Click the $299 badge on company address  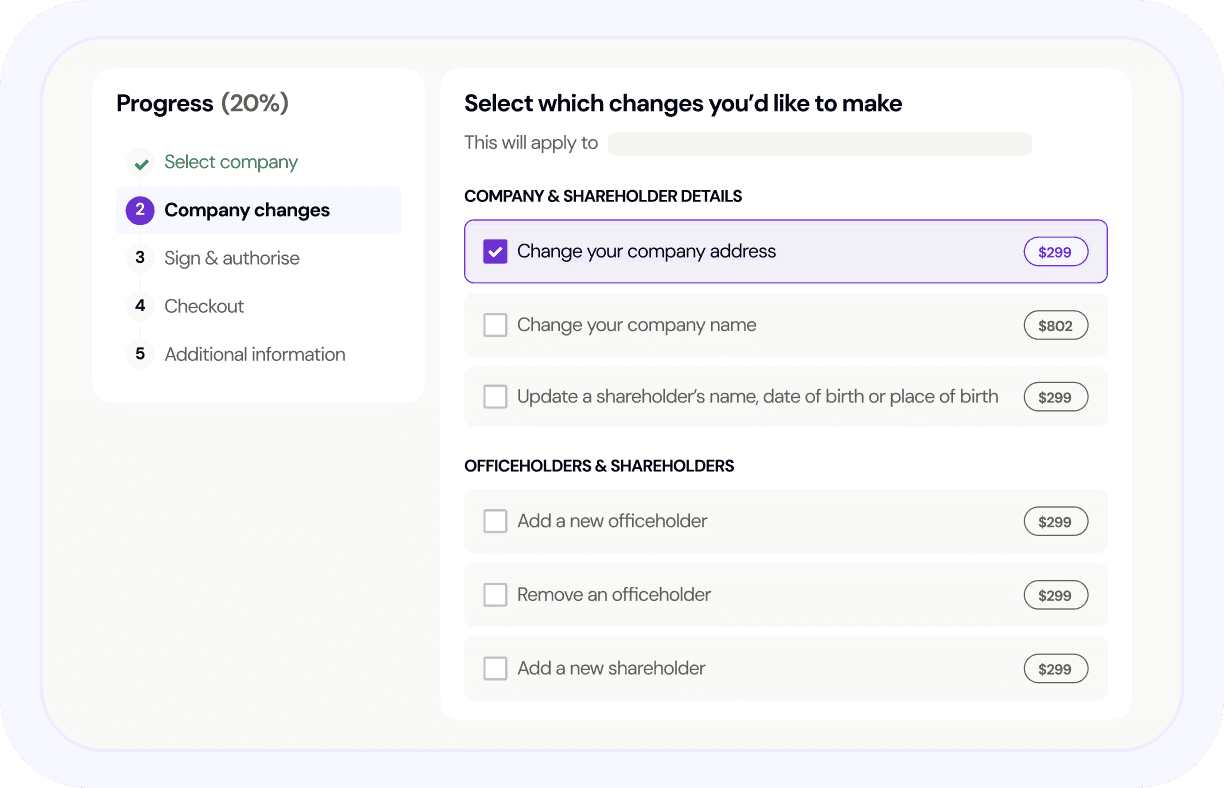click(1055, 252)
